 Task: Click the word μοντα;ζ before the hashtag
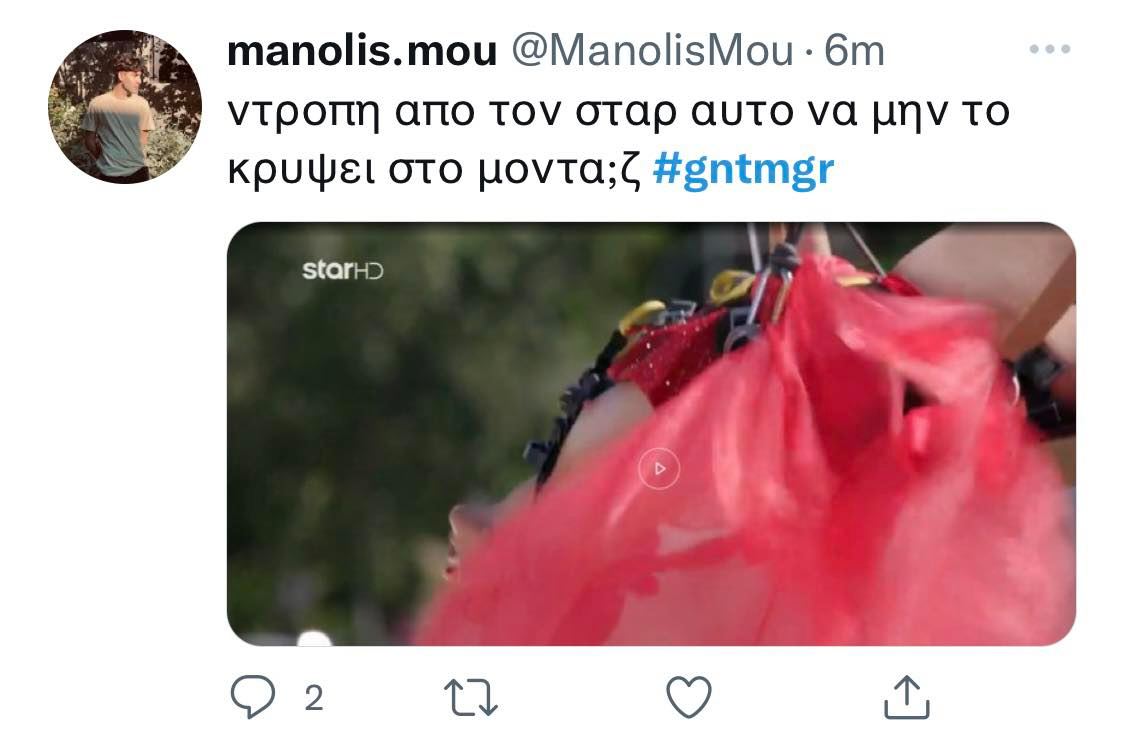point(559,172)
